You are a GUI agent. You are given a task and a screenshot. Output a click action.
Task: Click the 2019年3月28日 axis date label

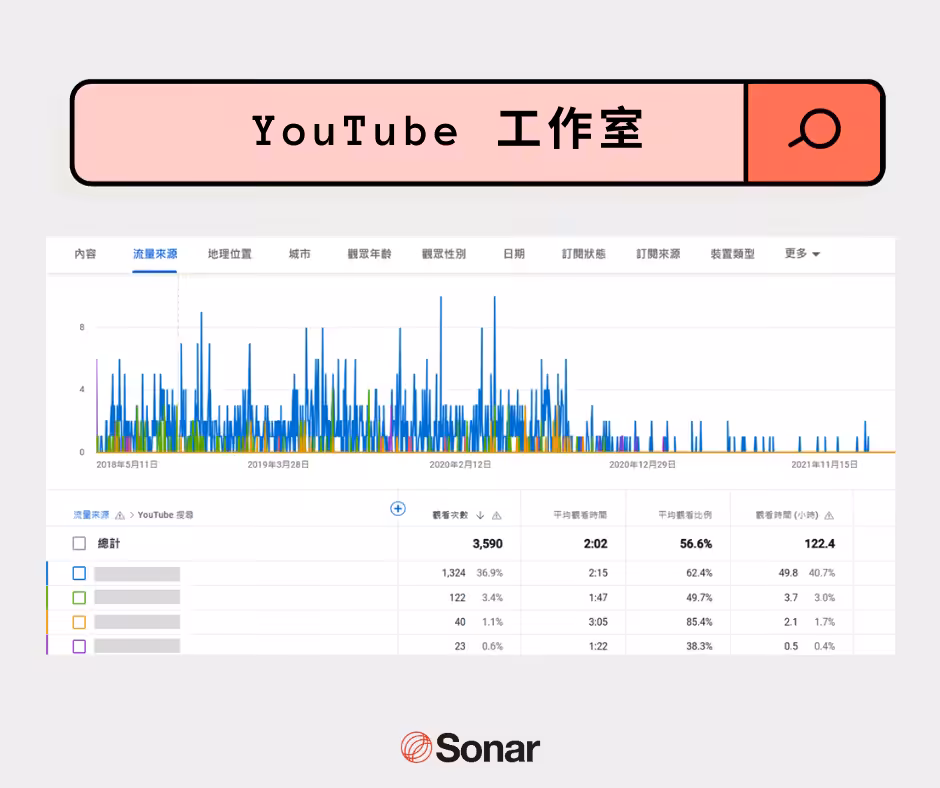278,465
